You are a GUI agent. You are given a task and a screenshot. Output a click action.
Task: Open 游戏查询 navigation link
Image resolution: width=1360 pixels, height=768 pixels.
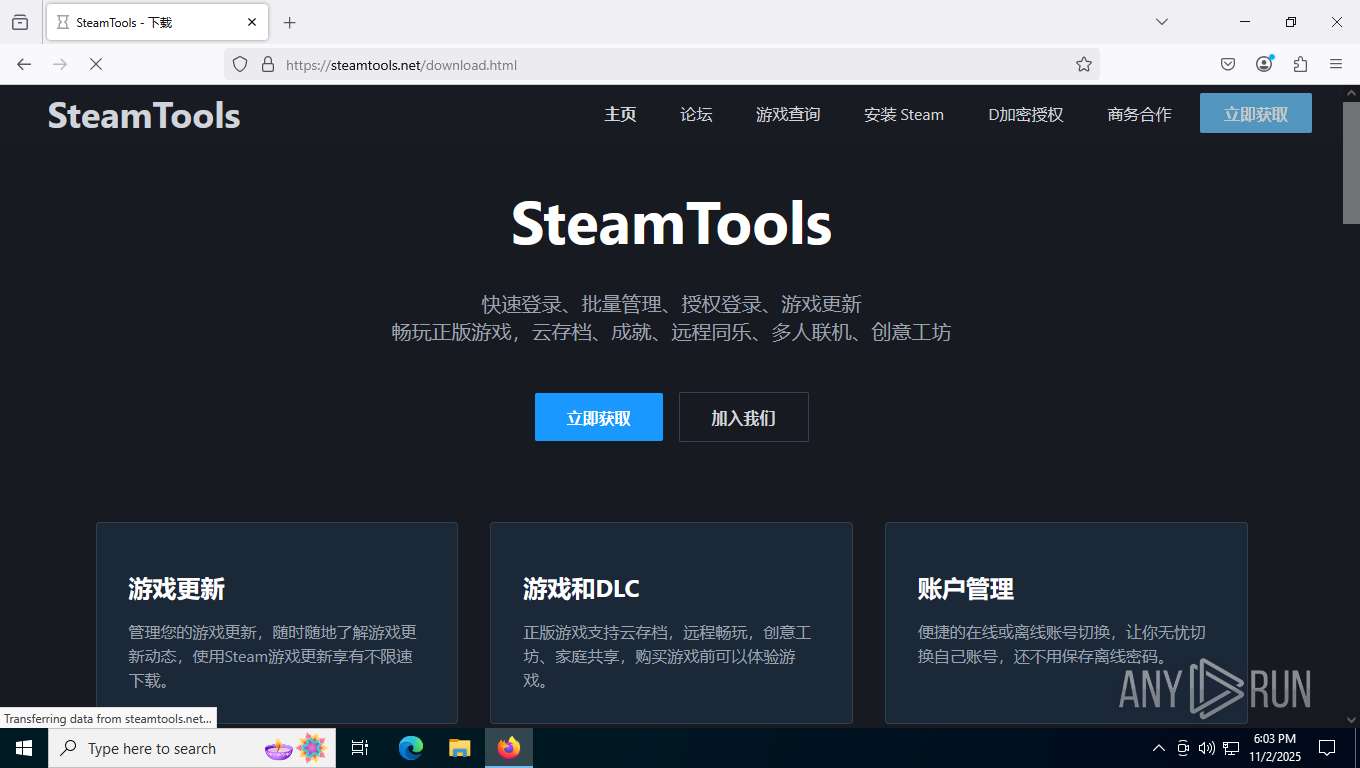788,114
